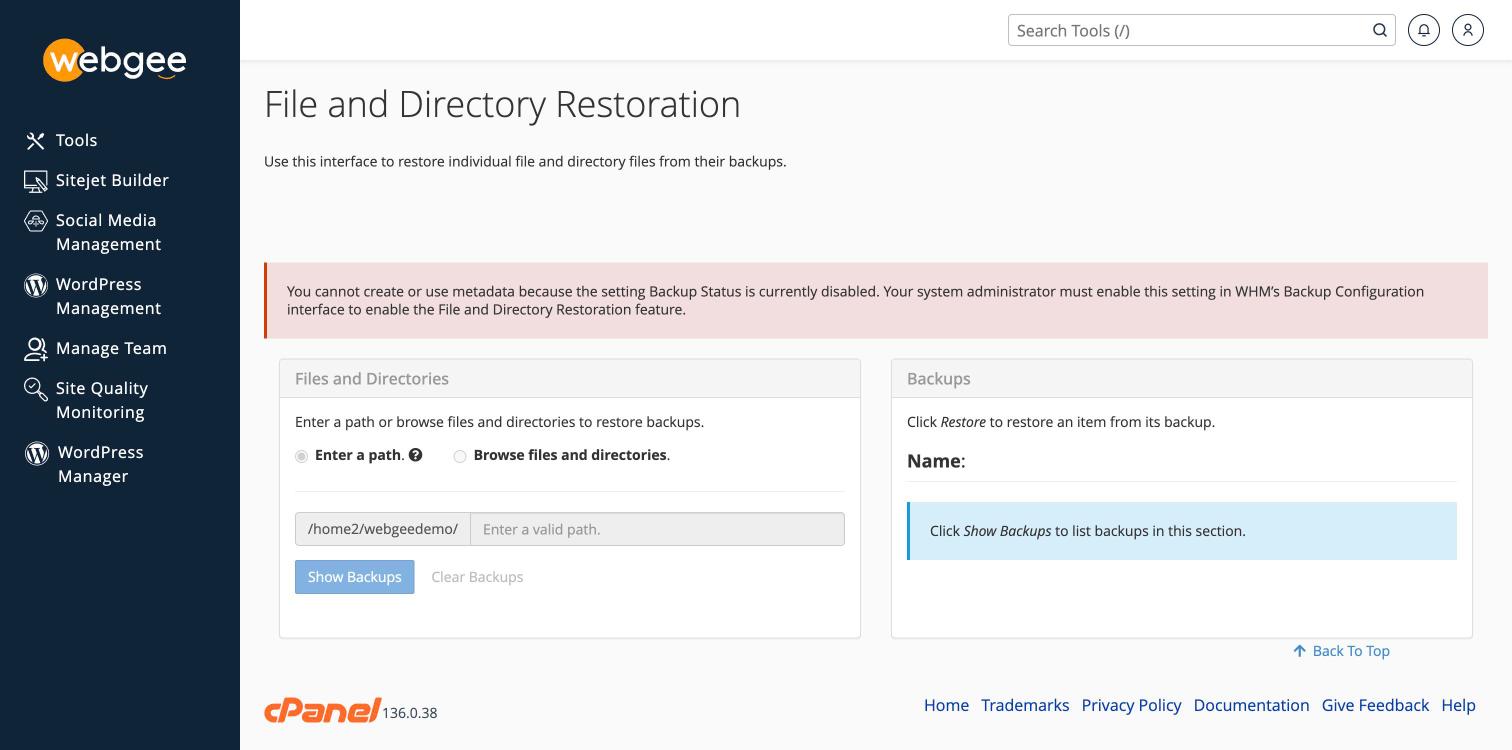
Task: Open the Home footer link
Action: click(x=946, y=705)
